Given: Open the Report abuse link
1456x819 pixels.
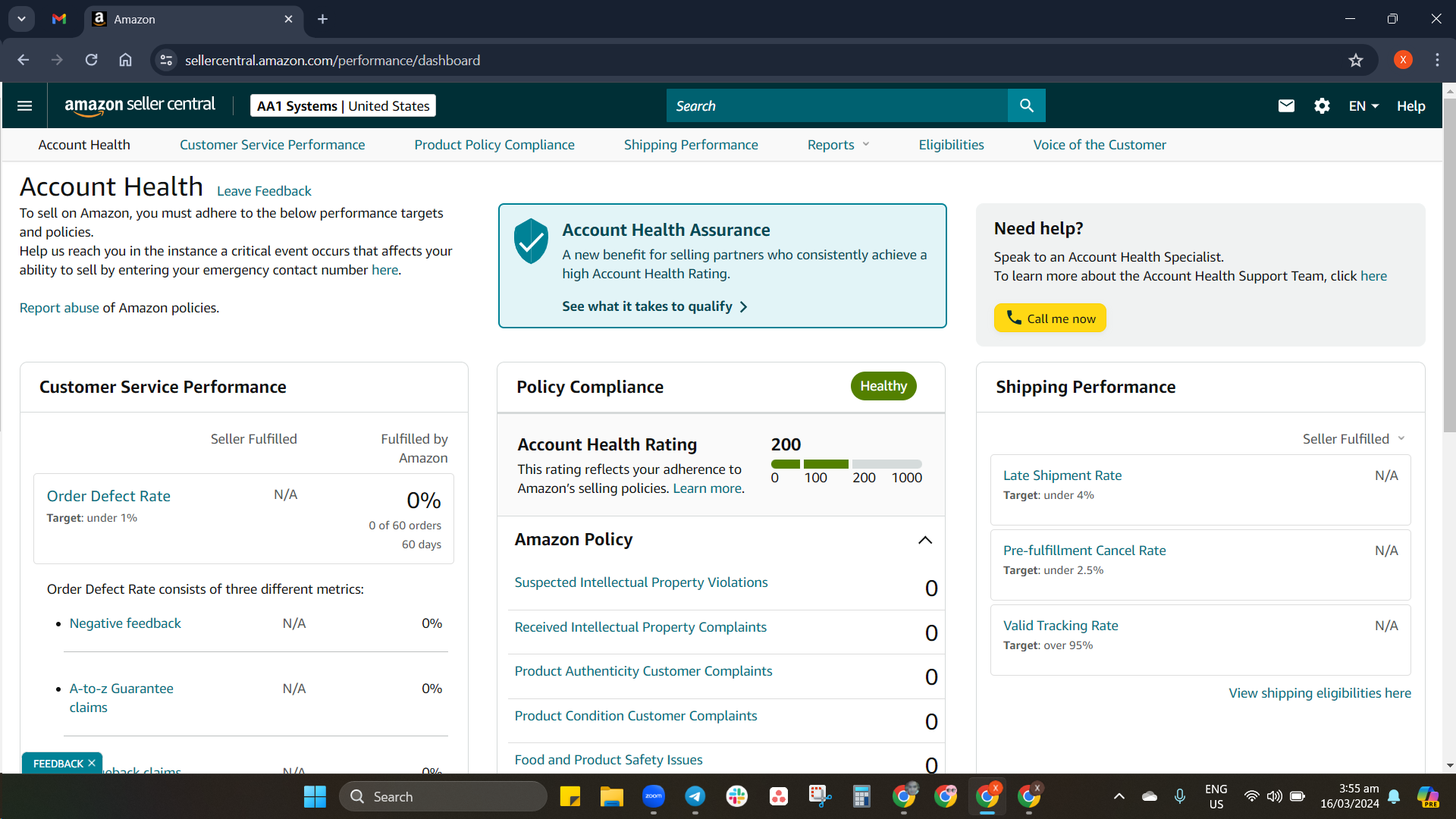Looking at the screenshot, I should [59, 307].
